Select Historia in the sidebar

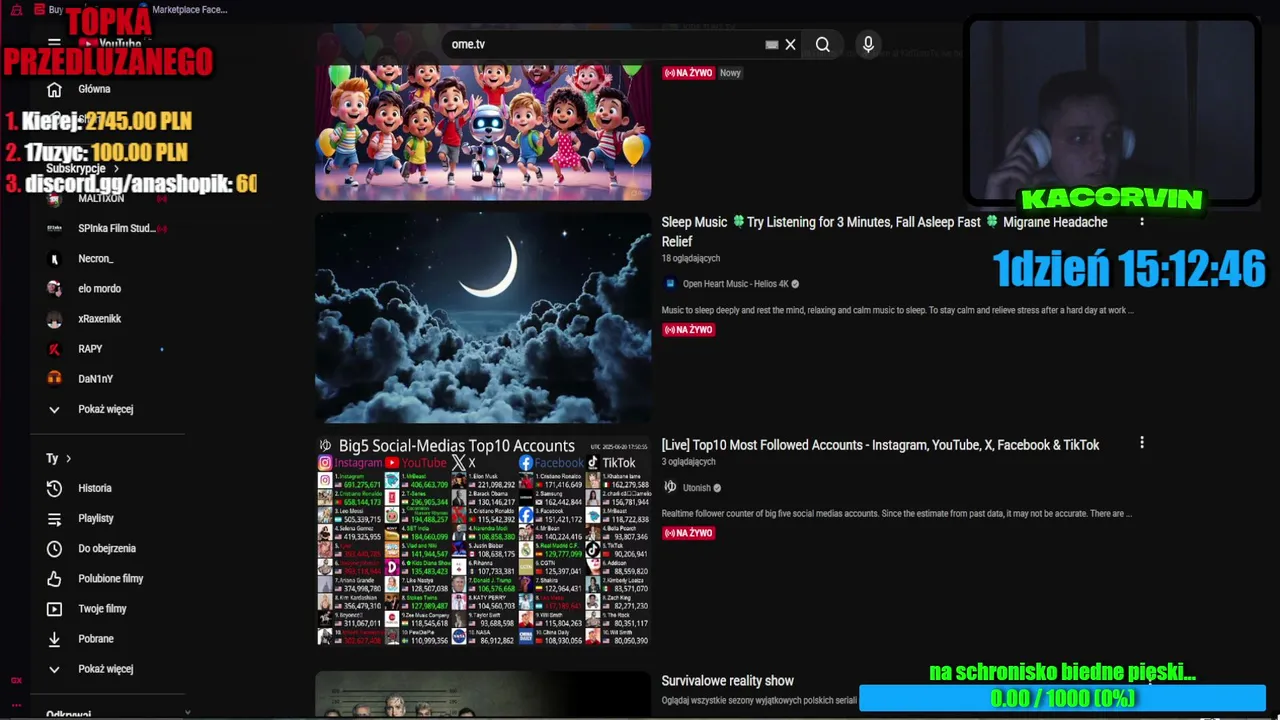click(x=95, y=488)
